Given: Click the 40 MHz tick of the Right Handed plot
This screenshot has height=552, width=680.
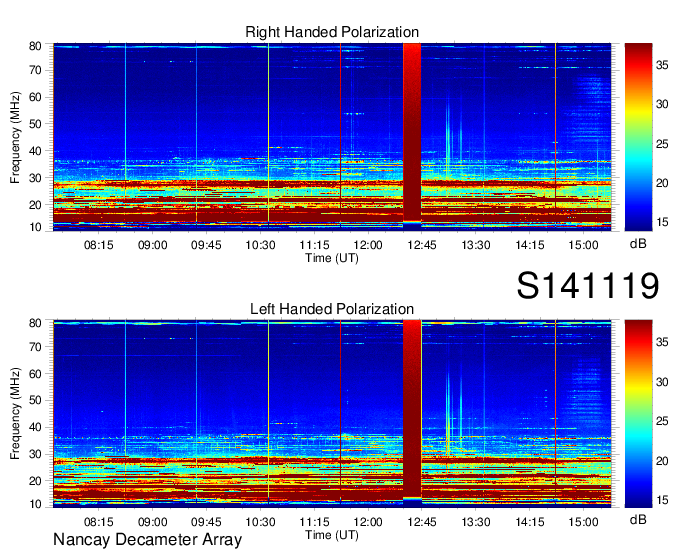Looking at the screenshot, I should click(x=35, y=151).
